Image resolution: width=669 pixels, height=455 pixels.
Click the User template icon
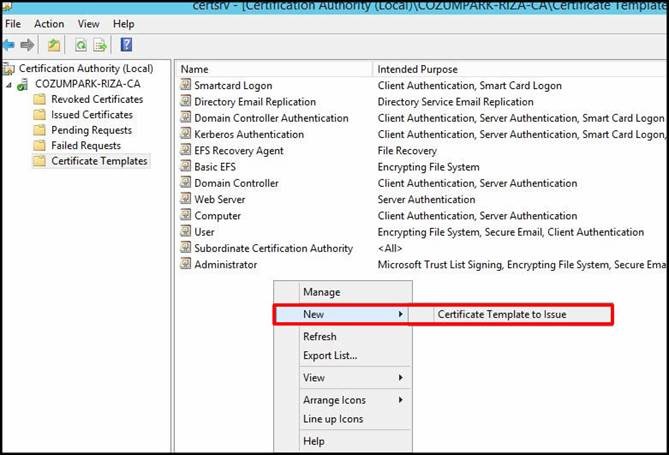click(x=186, y=231)
